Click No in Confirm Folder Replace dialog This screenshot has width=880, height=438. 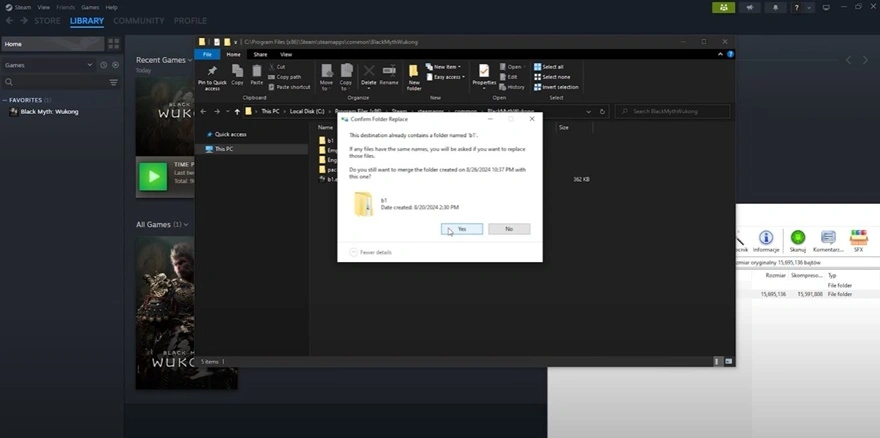click(508, 229)
